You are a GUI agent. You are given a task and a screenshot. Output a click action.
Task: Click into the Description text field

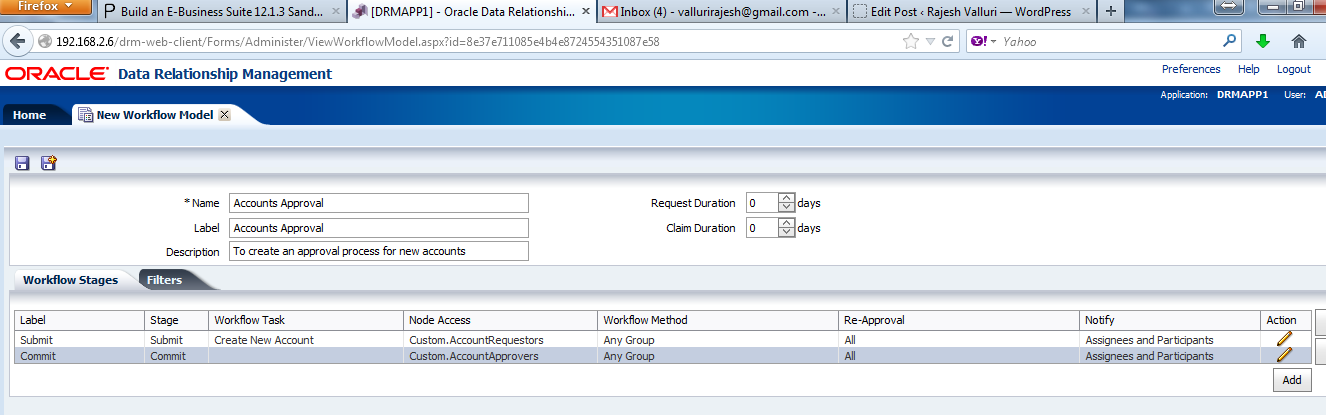click(378, 251)
